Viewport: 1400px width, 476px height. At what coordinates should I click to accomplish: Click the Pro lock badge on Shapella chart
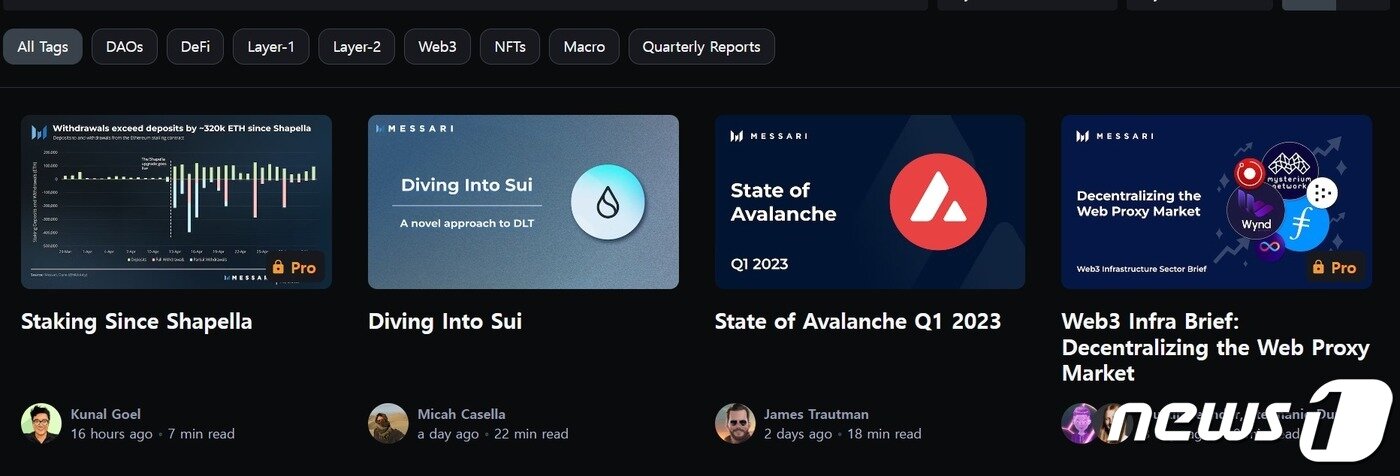(x=294, y=268)
